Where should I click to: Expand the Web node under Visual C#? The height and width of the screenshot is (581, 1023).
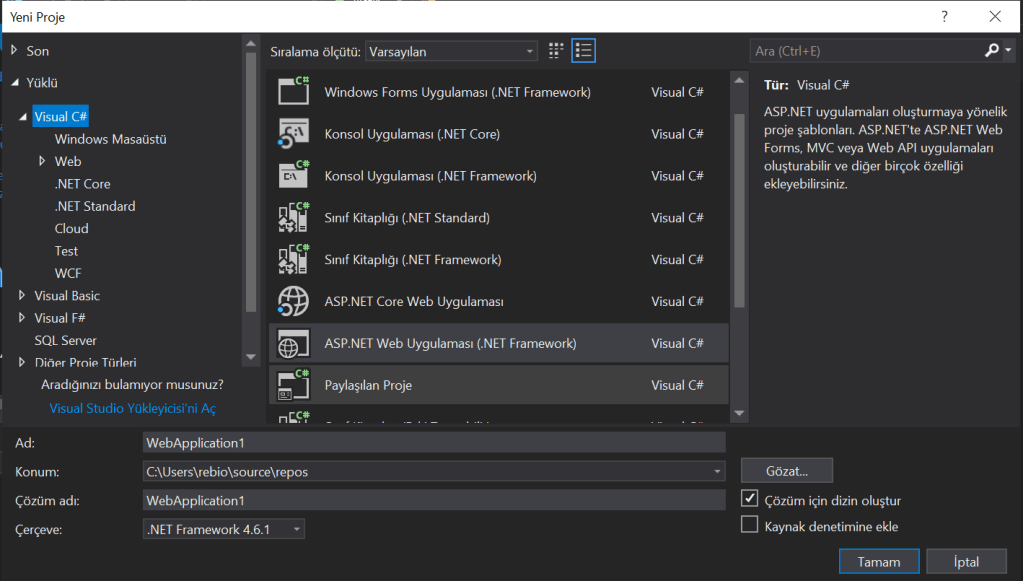coord(42,161)
